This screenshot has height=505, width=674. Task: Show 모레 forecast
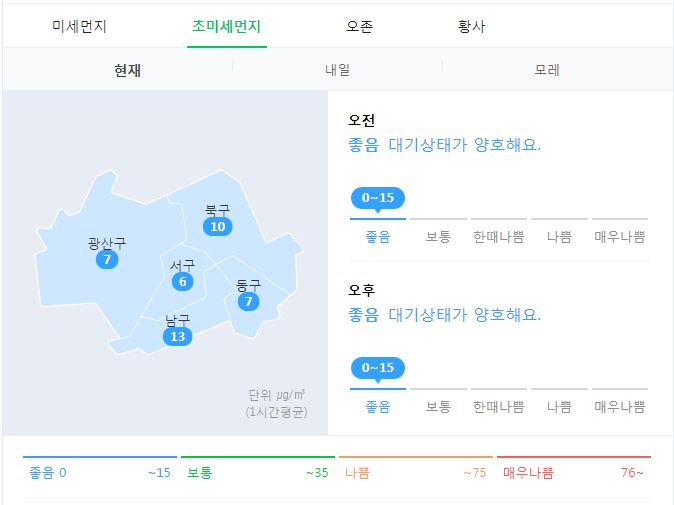point(547,70)
